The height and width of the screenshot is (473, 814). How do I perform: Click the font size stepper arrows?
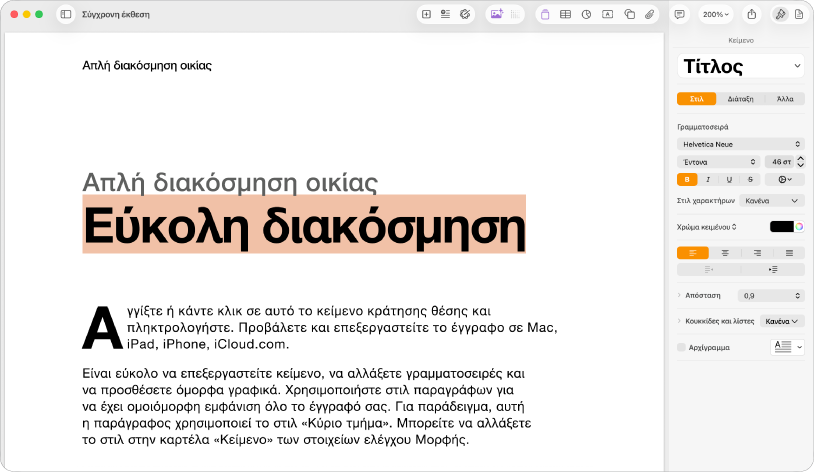point(801,162)
